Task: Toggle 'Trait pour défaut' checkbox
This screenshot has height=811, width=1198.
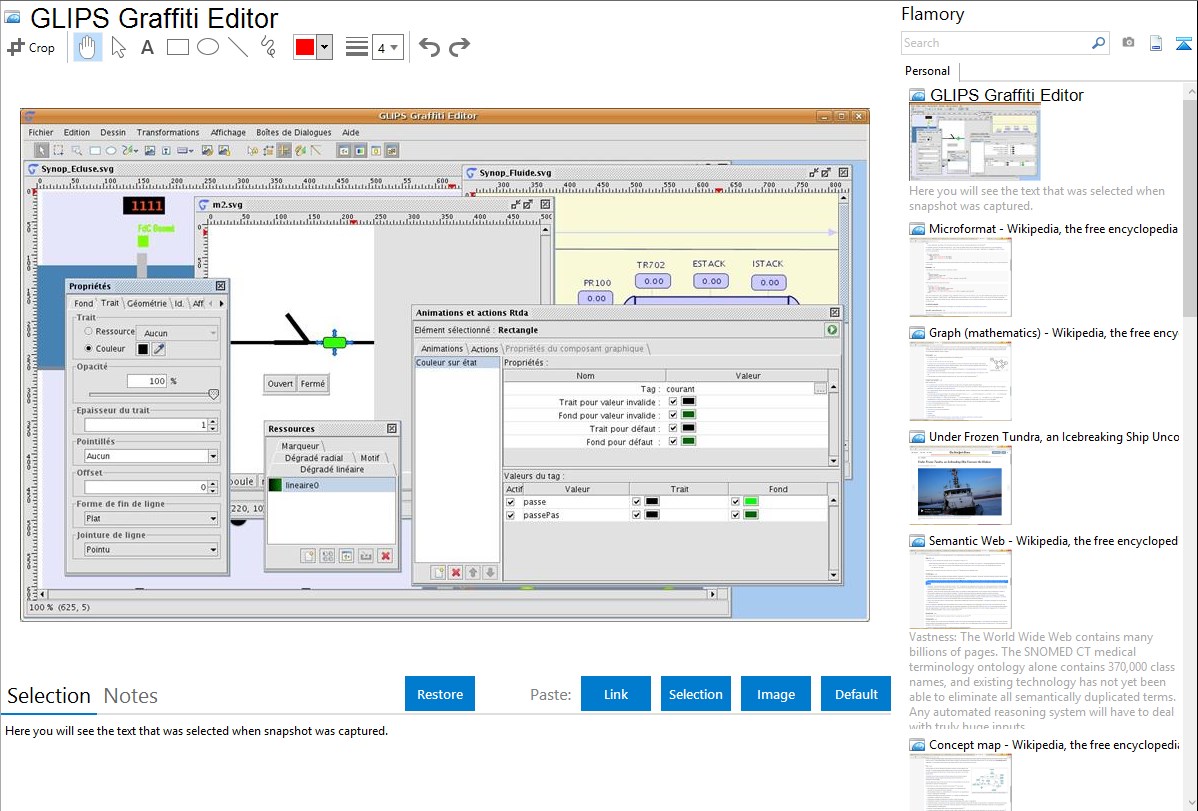Action: pyautogui.click(x=673, y=428)
